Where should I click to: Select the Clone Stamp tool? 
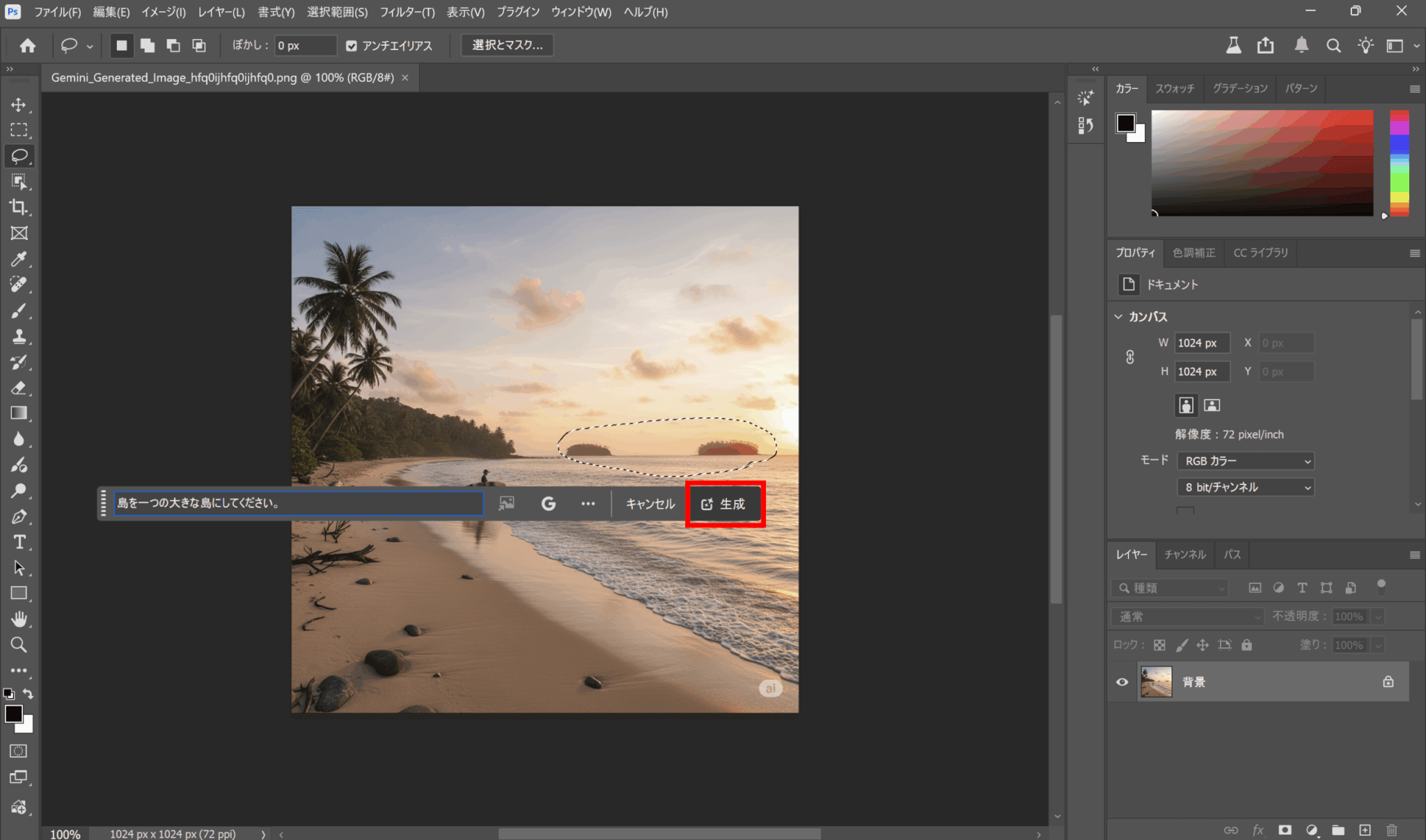click(x=19, y=337)
